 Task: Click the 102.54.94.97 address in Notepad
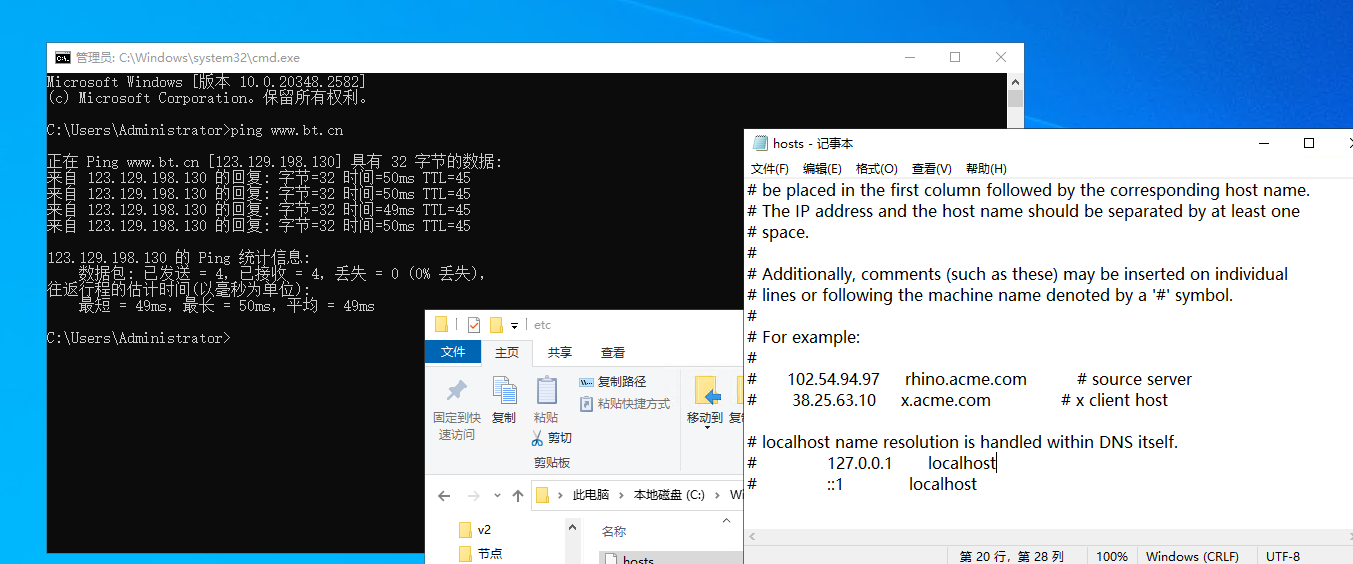833,379
